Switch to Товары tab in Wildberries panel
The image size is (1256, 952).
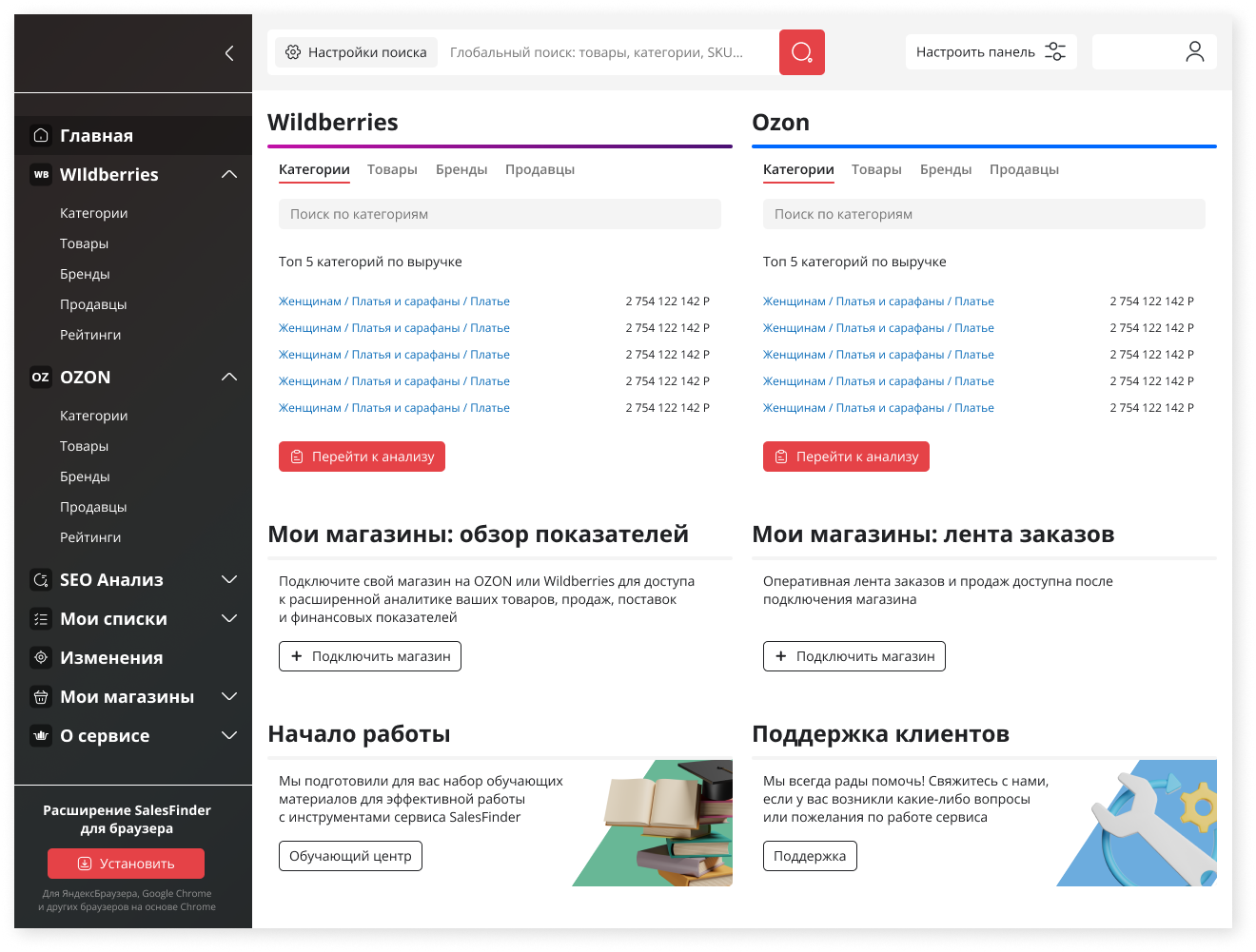tap(392, 169)
